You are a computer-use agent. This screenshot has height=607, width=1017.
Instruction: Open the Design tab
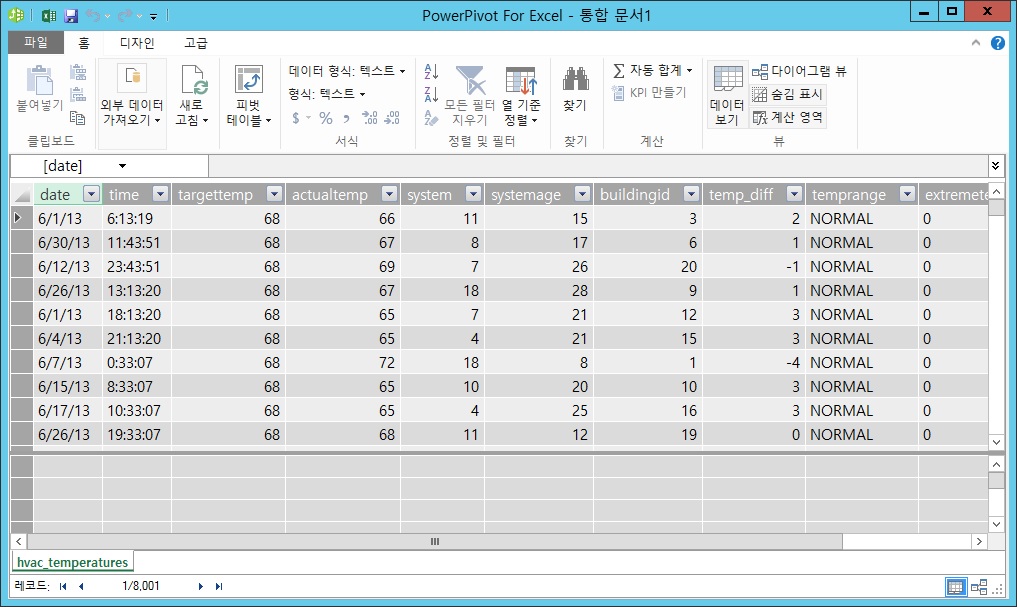coord(137,43)
